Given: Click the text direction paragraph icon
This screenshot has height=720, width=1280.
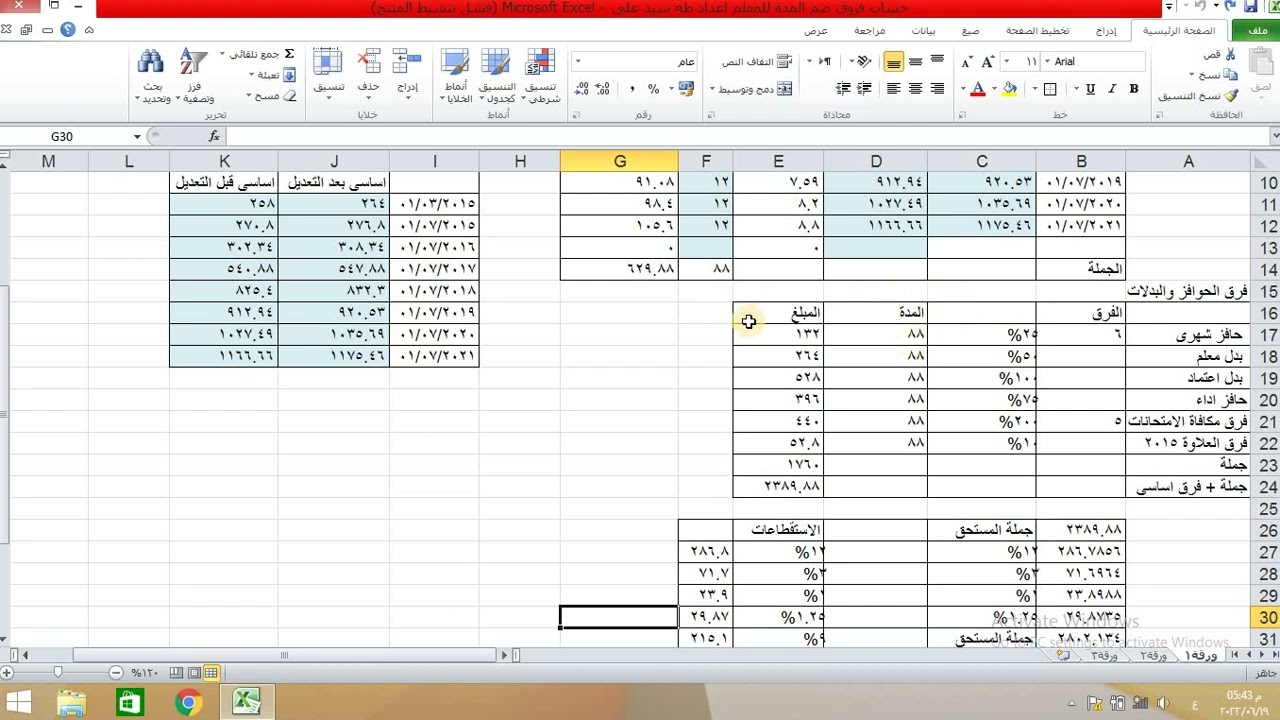Looking at the screenshot, I should [x=825, y=62].
